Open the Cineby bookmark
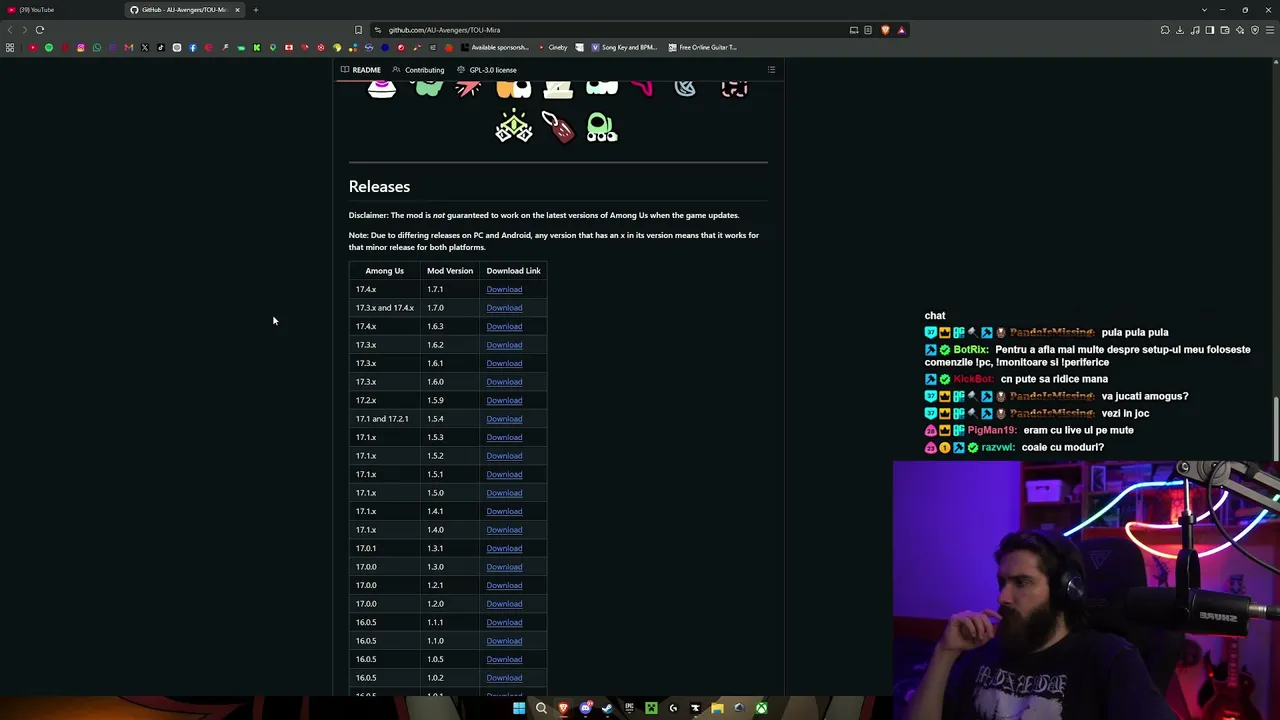 pos(553,47)
